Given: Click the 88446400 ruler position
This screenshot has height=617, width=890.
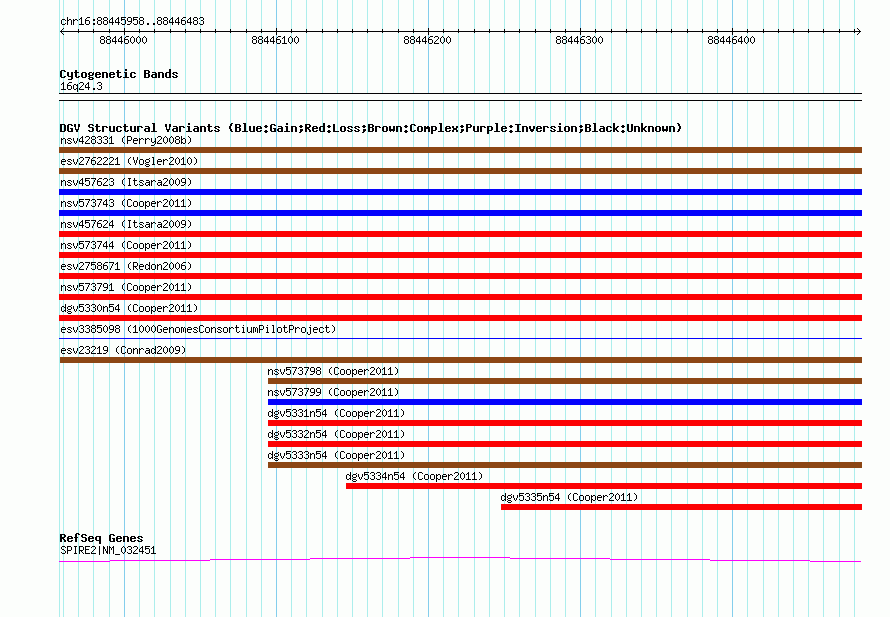Looking at the screenshot, I should point(732,40).
